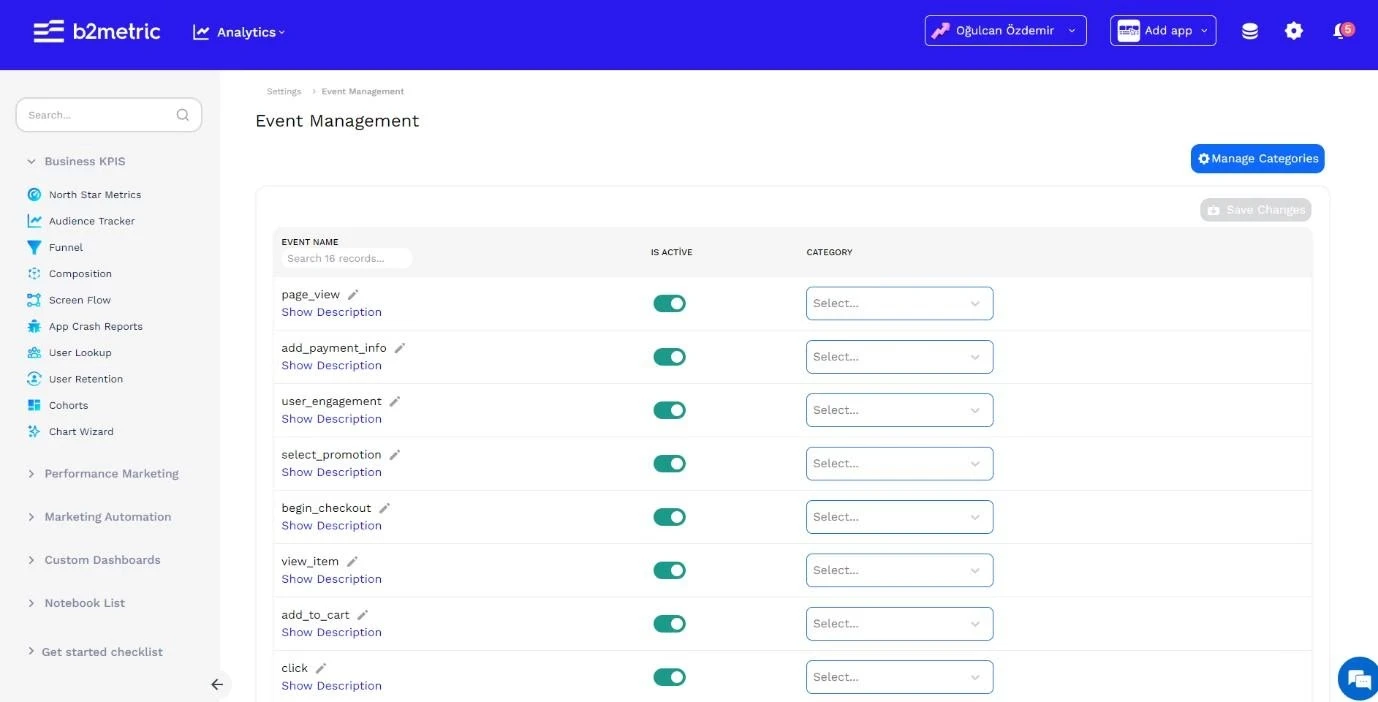1378x702 pixels.
Task: Open category dropdown for click event
Action: coord(899,677)
